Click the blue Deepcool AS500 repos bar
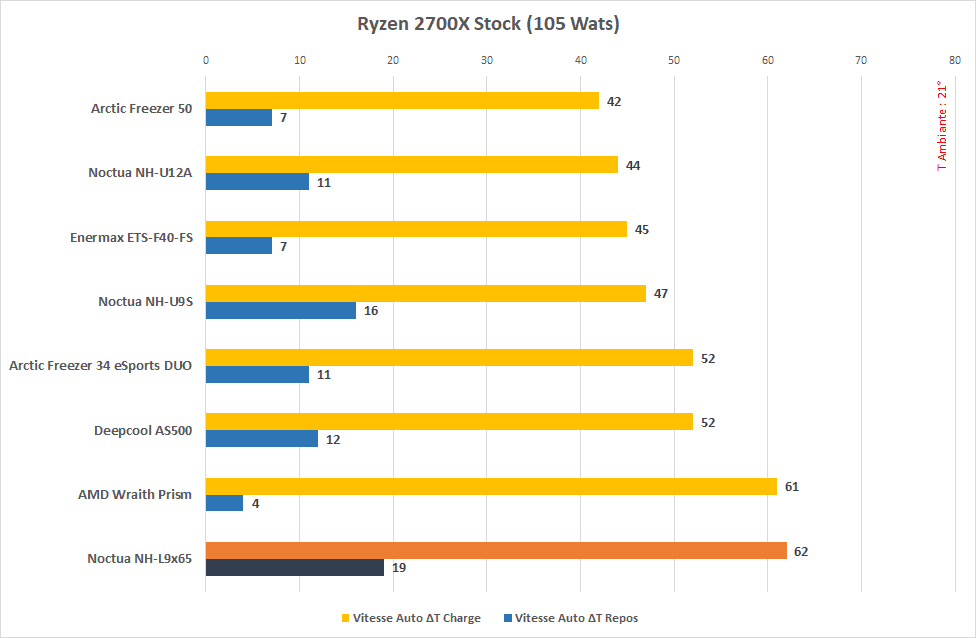This screenshot has height=638, width=976. coord(262,439)
